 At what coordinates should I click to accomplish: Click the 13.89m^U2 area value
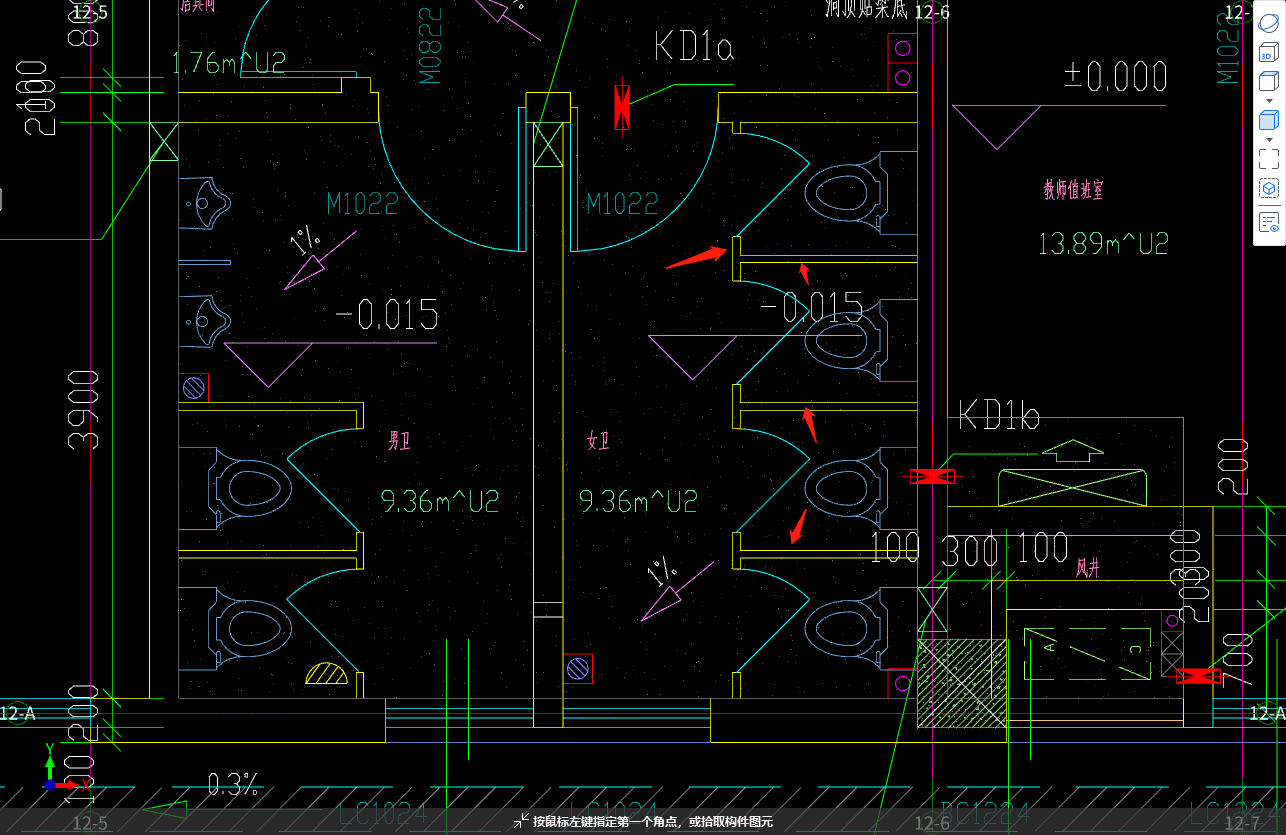[1103, 243]
